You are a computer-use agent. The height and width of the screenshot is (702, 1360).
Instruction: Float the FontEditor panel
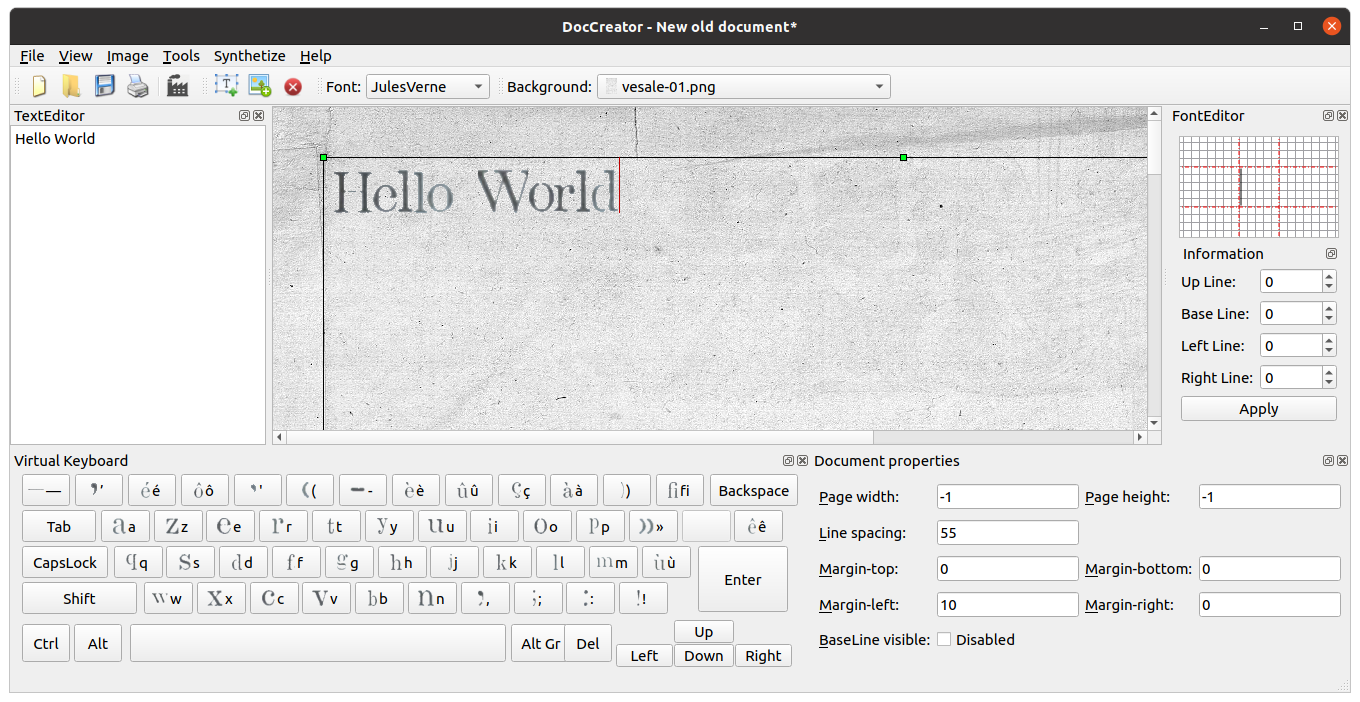click(x=1329, y=116)
